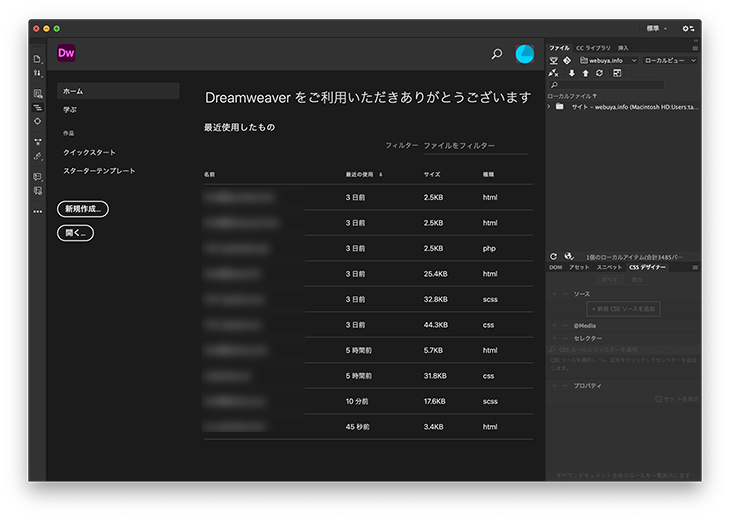730x519 pixels.
Task: Expand the サイト - webuya.info folder tree
Action: (549, 107)
